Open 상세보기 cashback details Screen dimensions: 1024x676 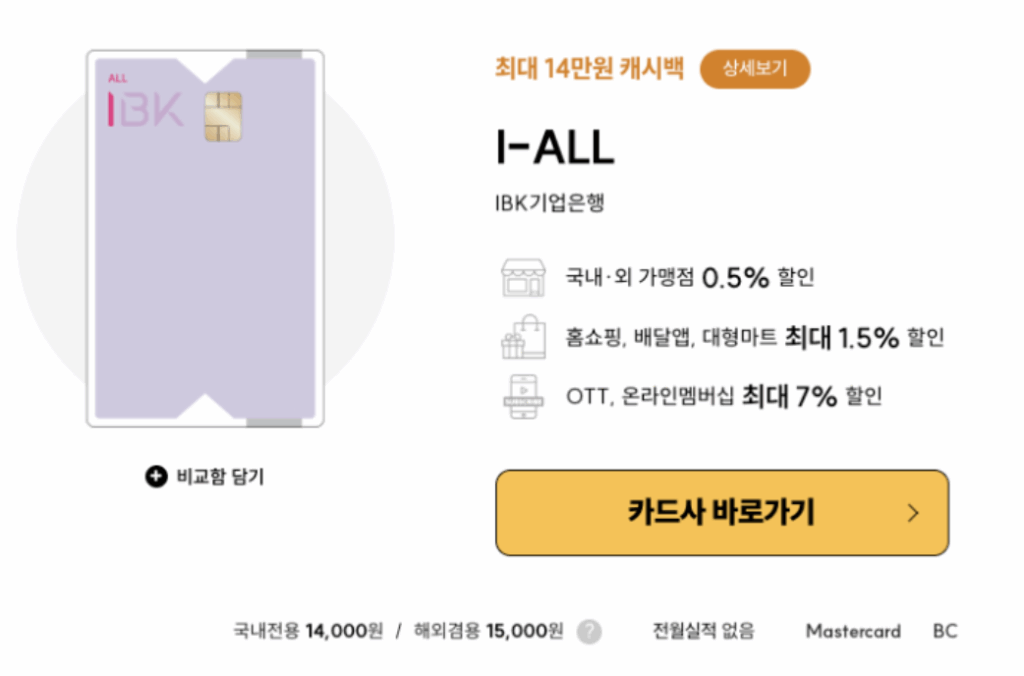click(755, 69)
